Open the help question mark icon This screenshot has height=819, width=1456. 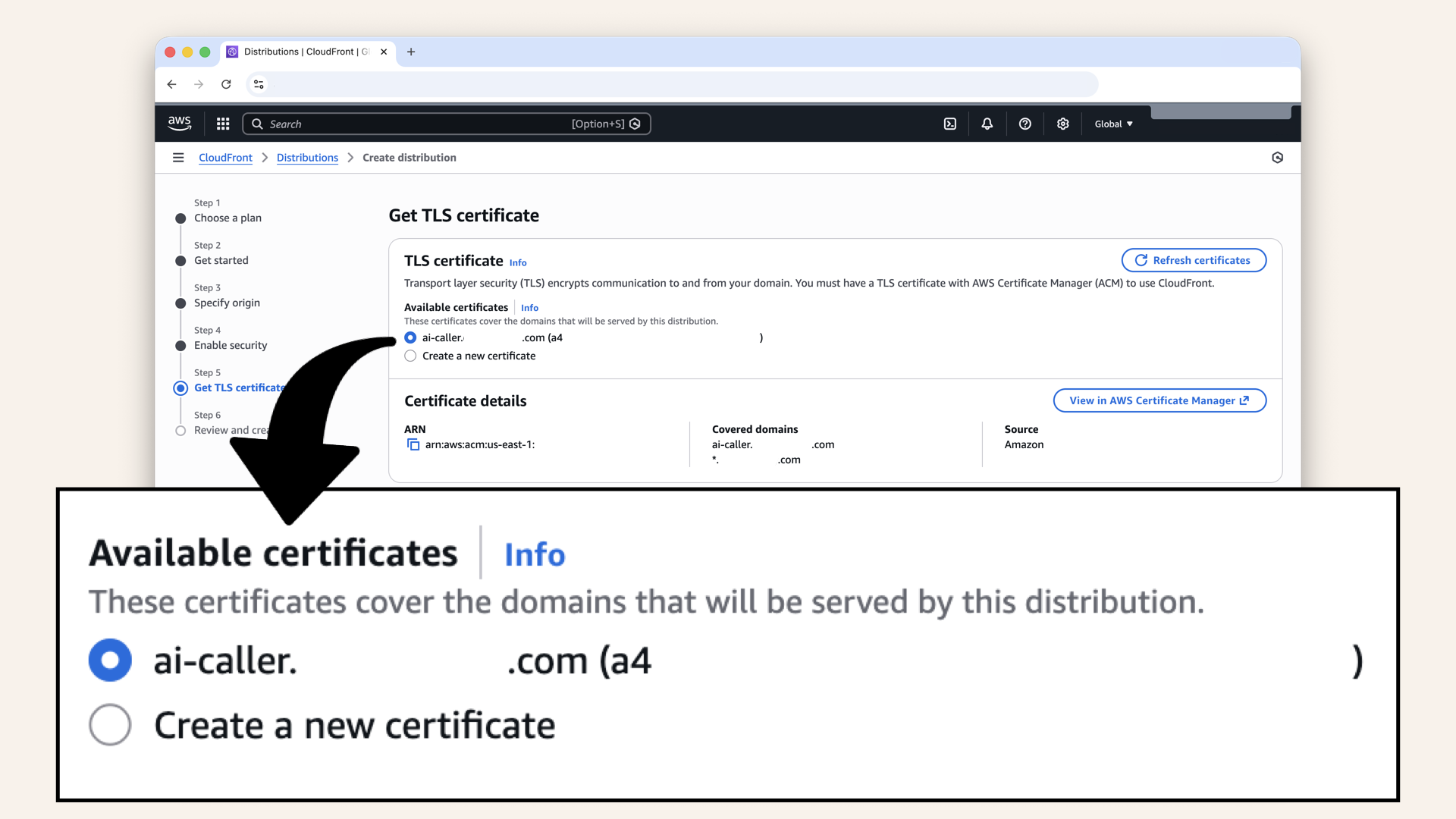point(1025,124)
